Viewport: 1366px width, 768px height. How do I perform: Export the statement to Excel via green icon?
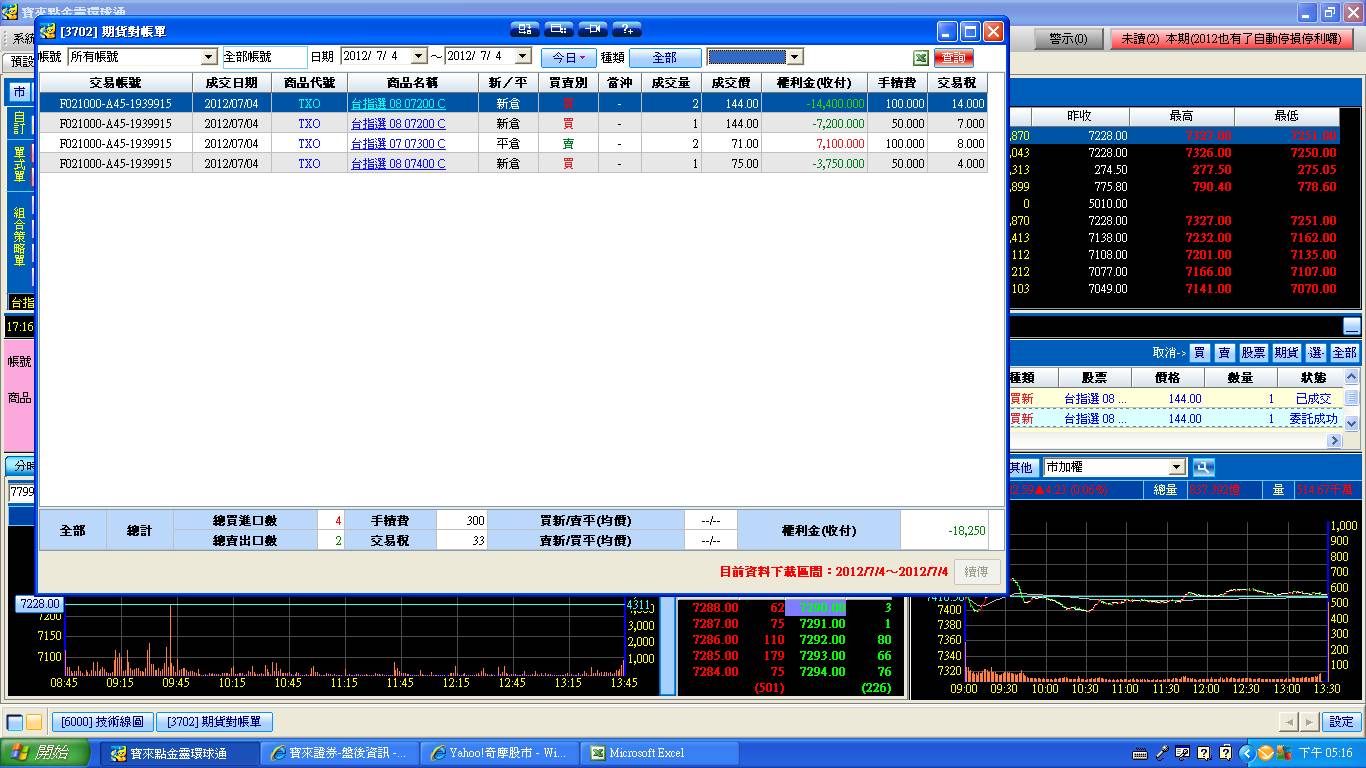[921, 58]
